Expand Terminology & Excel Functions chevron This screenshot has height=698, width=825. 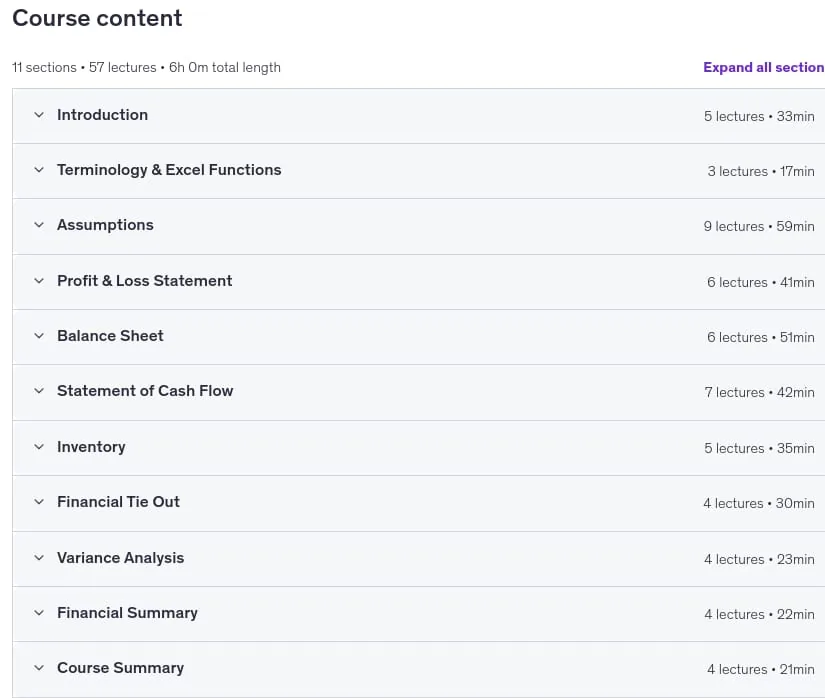pyautogui.click(x=39, y=170)
